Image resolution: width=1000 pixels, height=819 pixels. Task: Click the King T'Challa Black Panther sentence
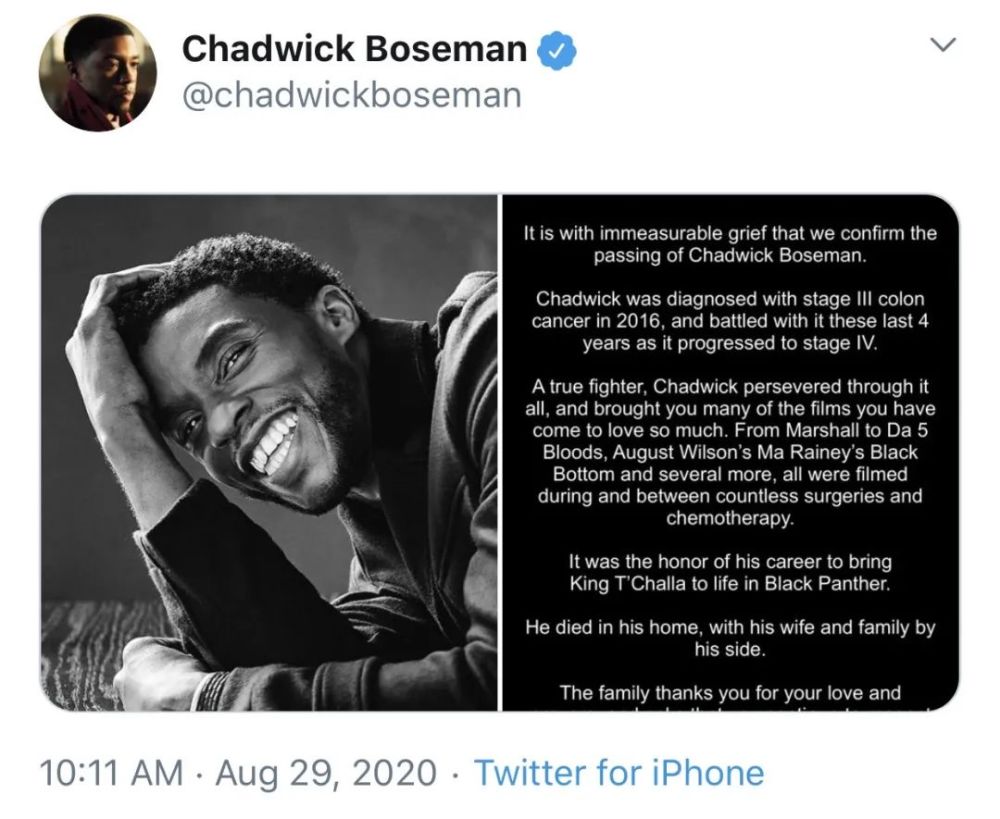[x=729, y=572]
